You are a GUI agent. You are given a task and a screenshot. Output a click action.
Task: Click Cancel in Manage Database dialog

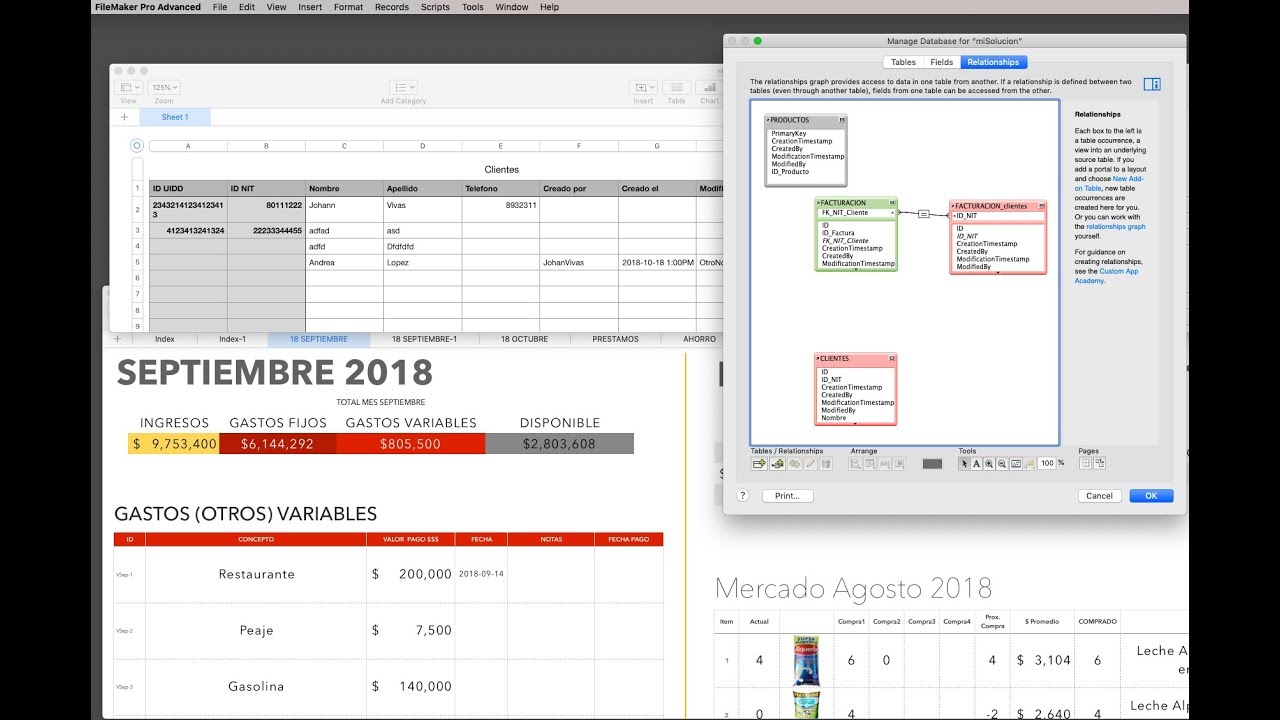click(x=1099, y=496)
